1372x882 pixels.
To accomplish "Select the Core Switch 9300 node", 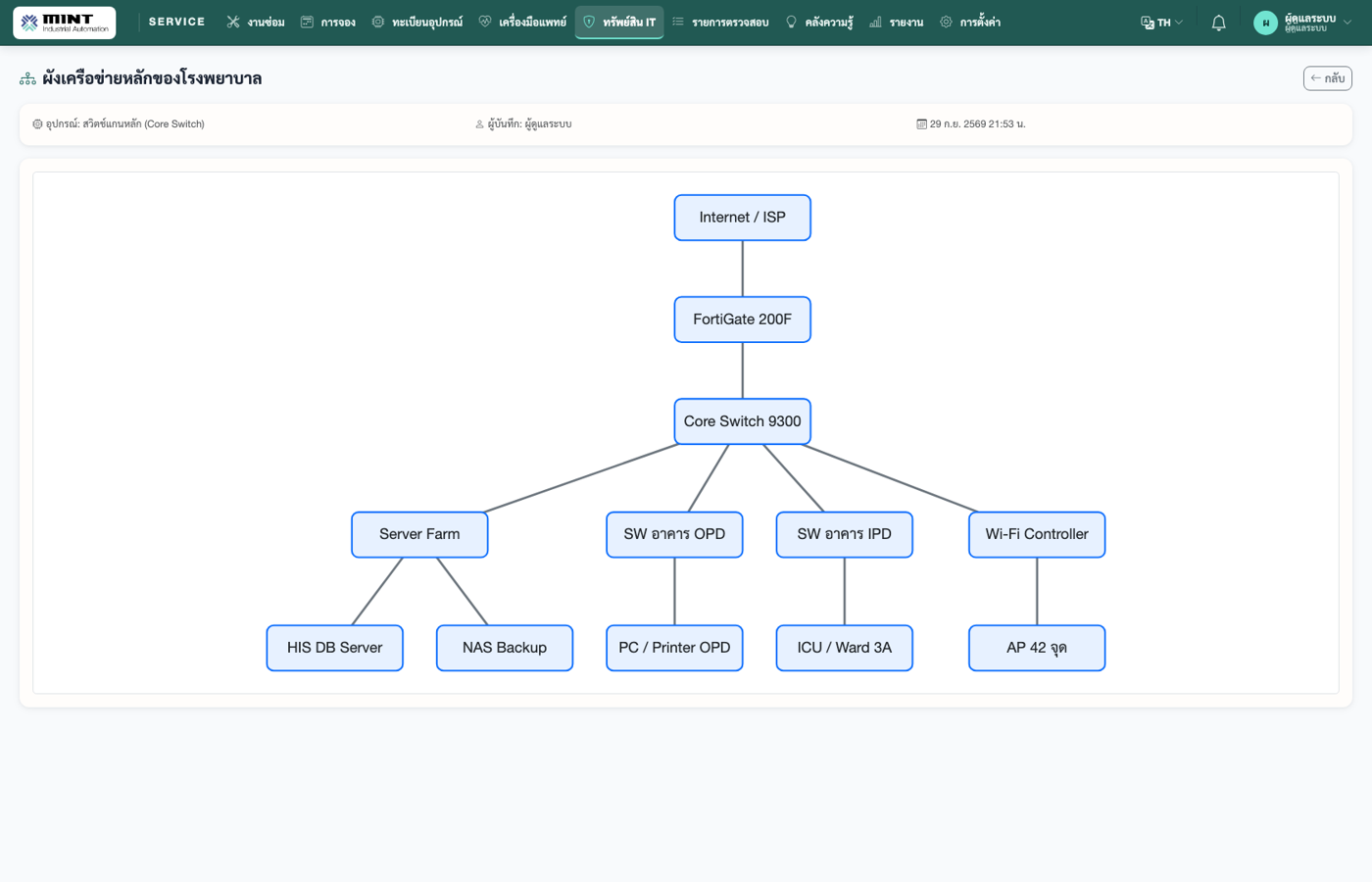I will click(x=743, y=421).
